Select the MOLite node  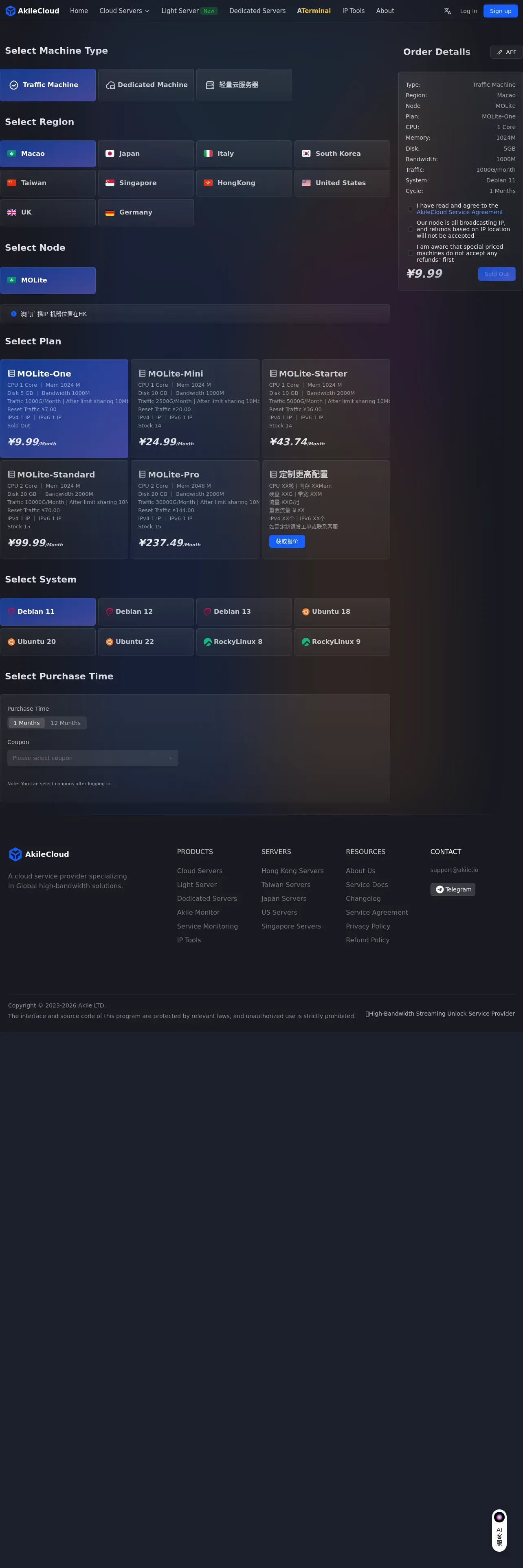(48, 280)
